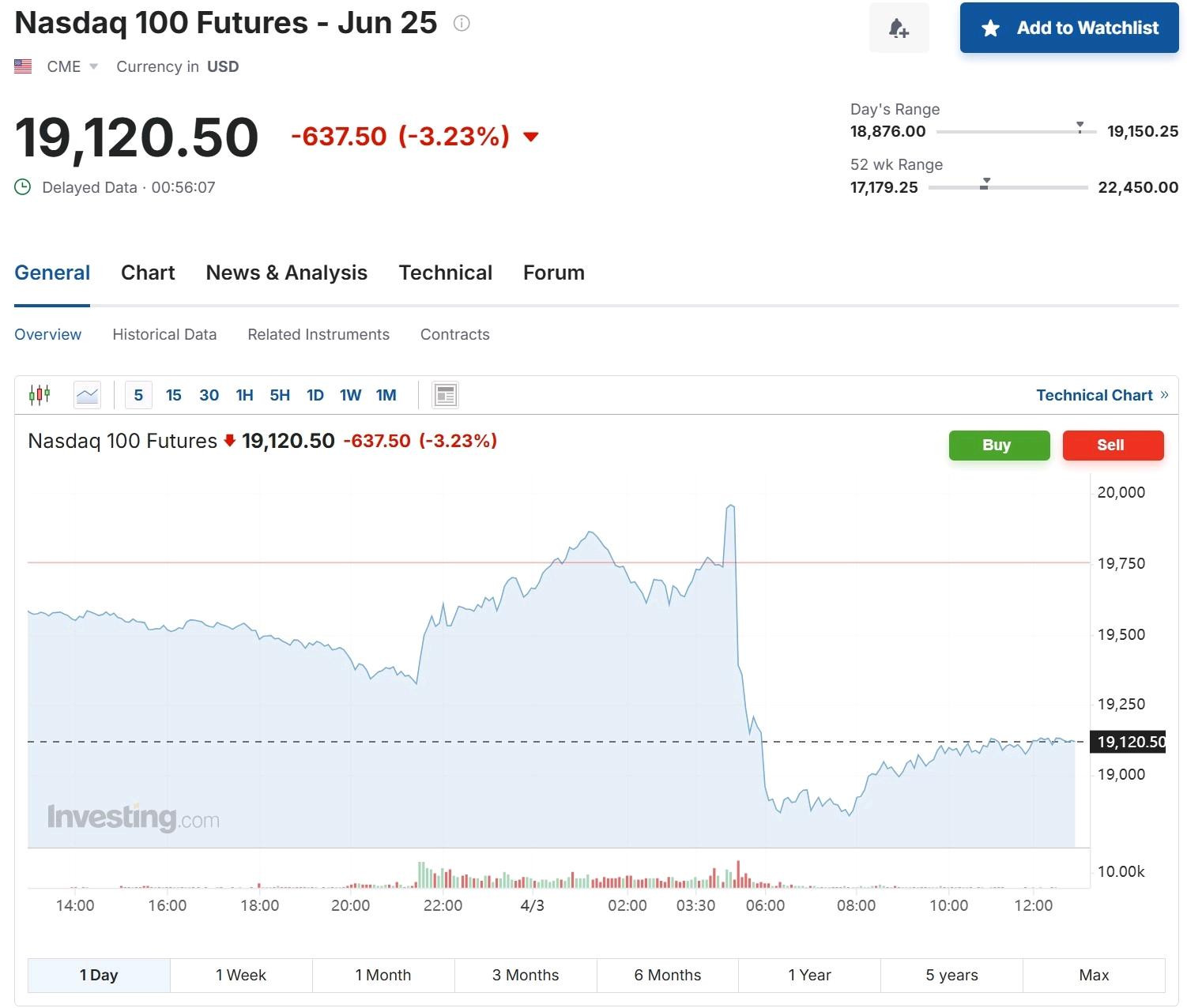Click the delayed data clock icon

coord(23,187)
